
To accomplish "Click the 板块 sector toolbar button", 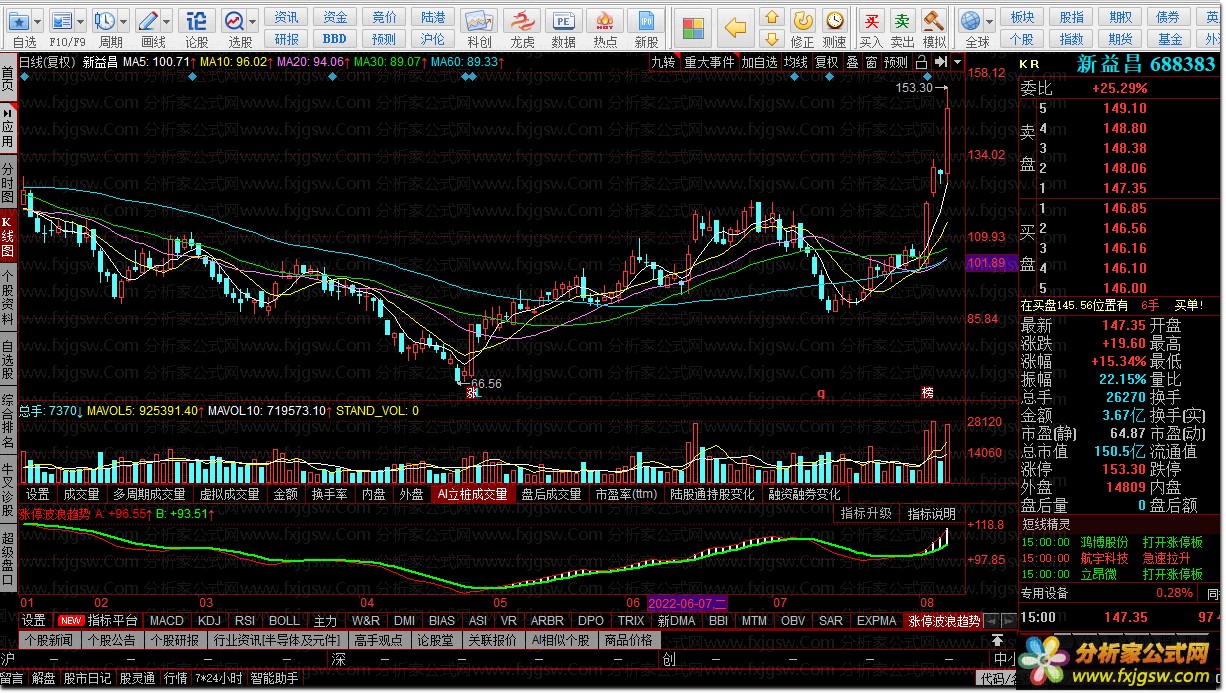I will click(1022, 17).
